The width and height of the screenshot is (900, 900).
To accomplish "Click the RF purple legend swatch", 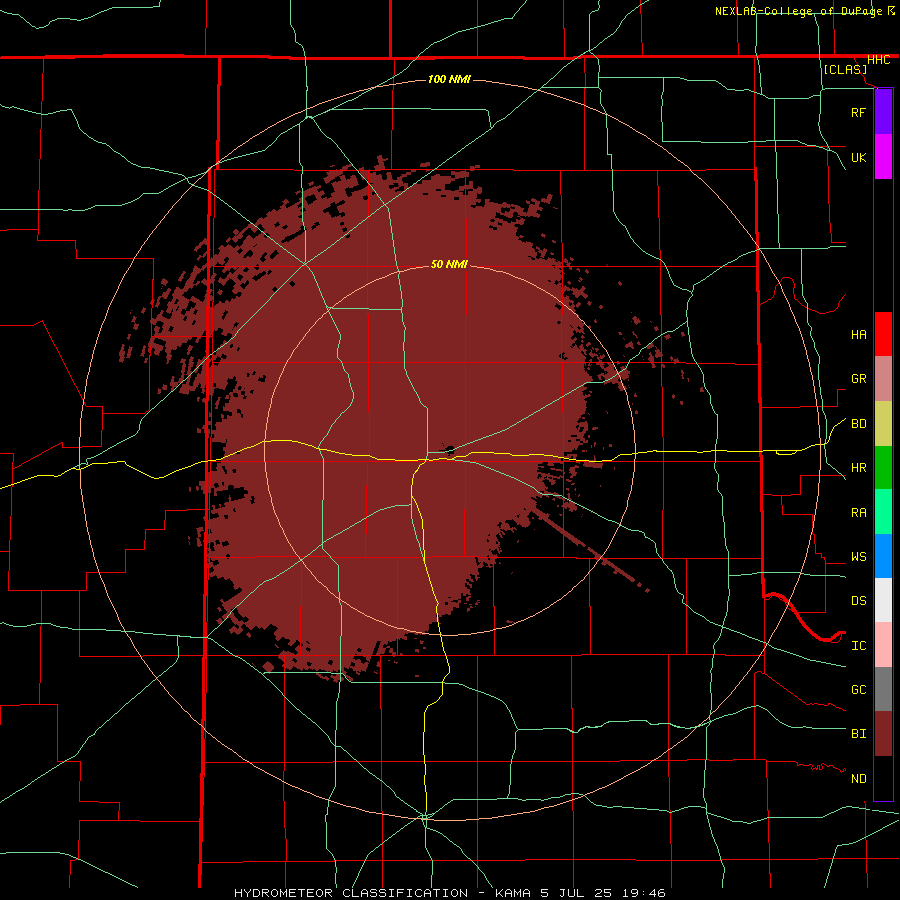I will tap(883, 112).
